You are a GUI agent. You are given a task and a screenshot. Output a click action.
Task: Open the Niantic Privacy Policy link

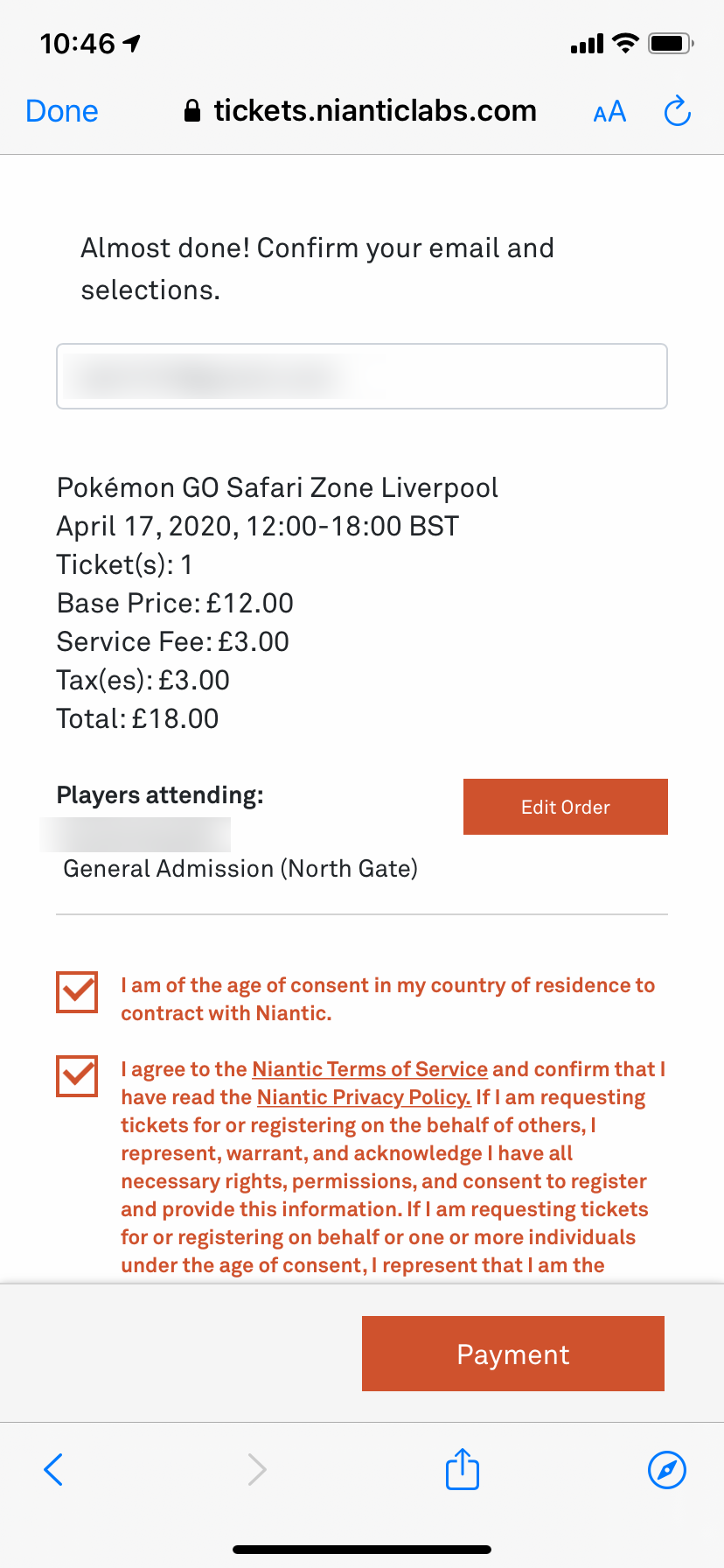pyautogui.click(x=364, y=1097)
